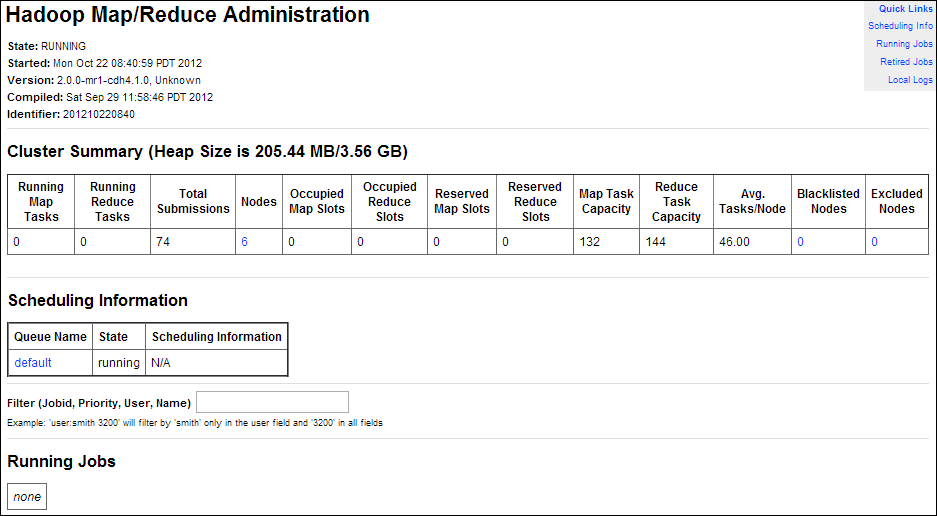This screenshot has height=516, width=937.
Task: Open the default queue link
Action: pyautogui.click(x=33, y=362)
